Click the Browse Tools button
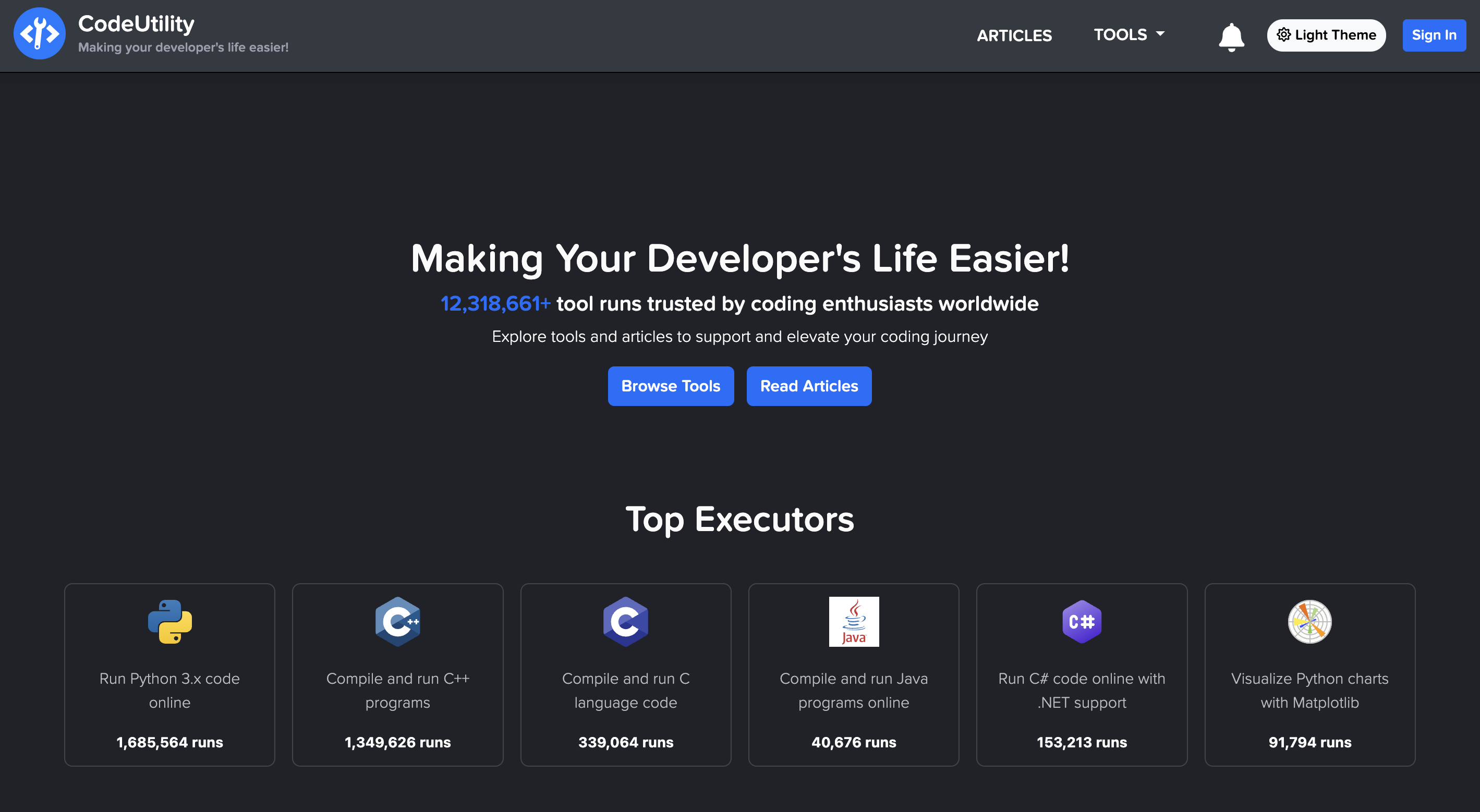Image resolution: width=1480 pixels, height=812 pixels. coord(671,386)
